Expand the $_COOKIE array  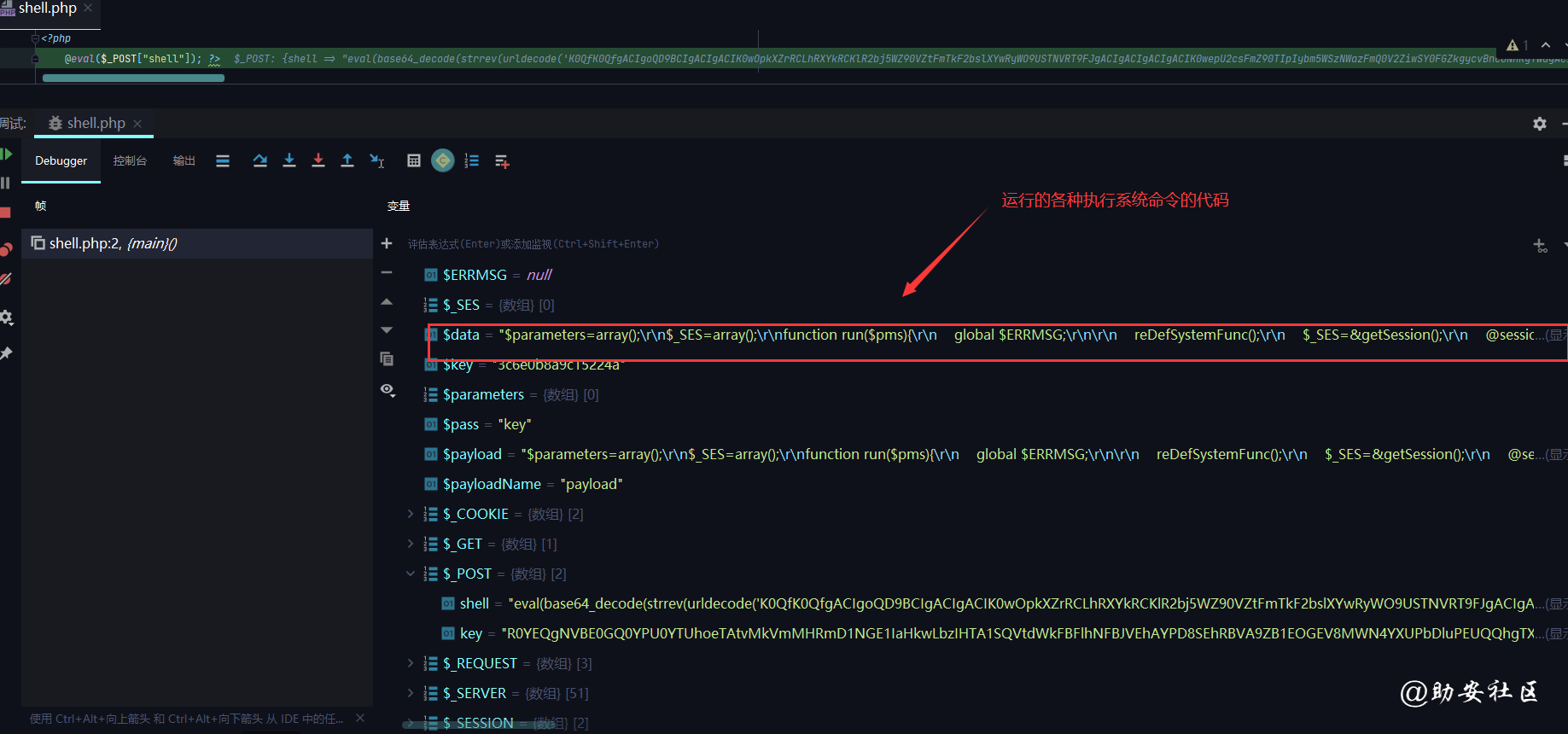pos(410,514)
